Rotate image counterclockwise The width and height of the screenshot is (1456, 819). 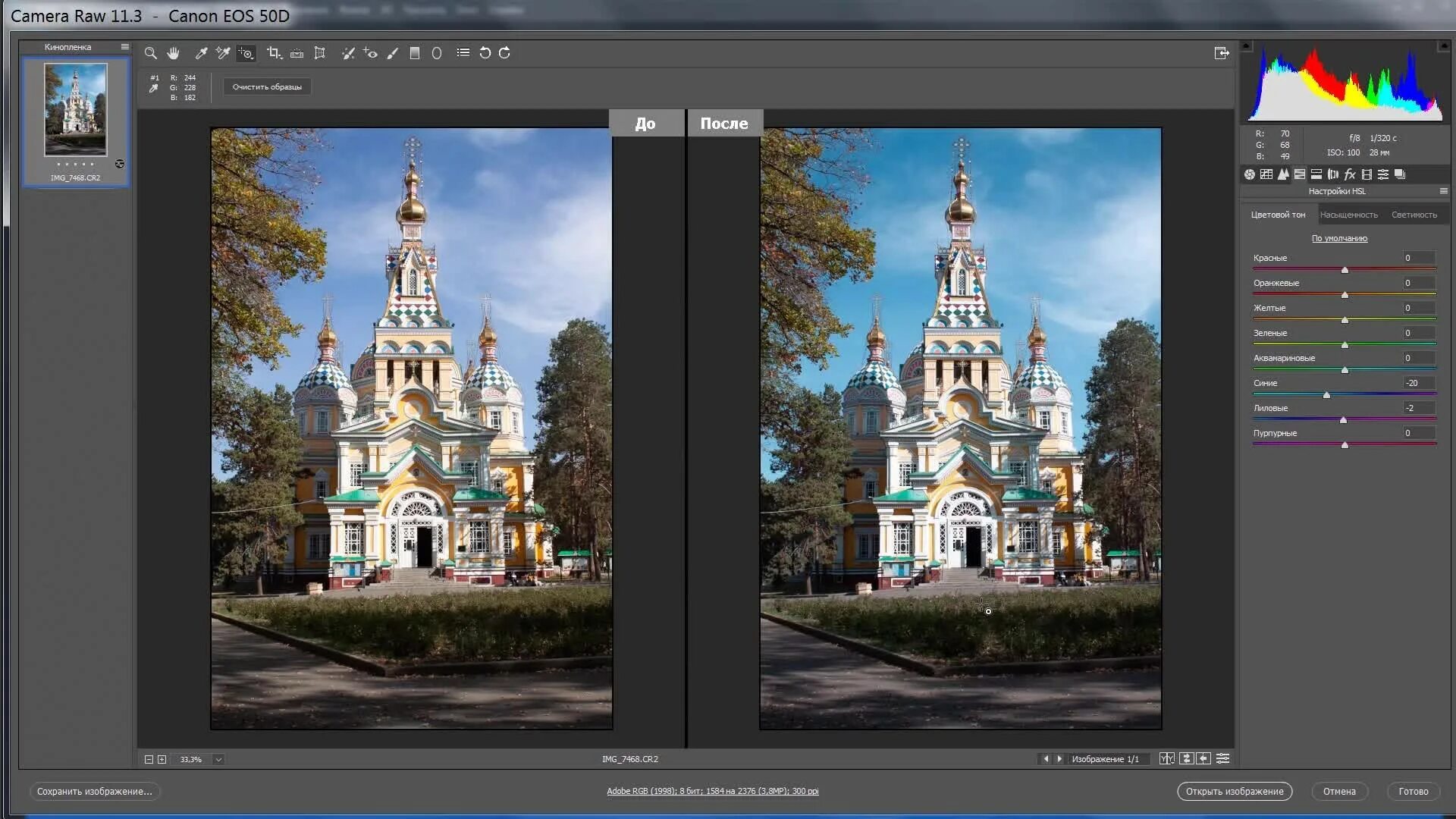tap(485, 53)
